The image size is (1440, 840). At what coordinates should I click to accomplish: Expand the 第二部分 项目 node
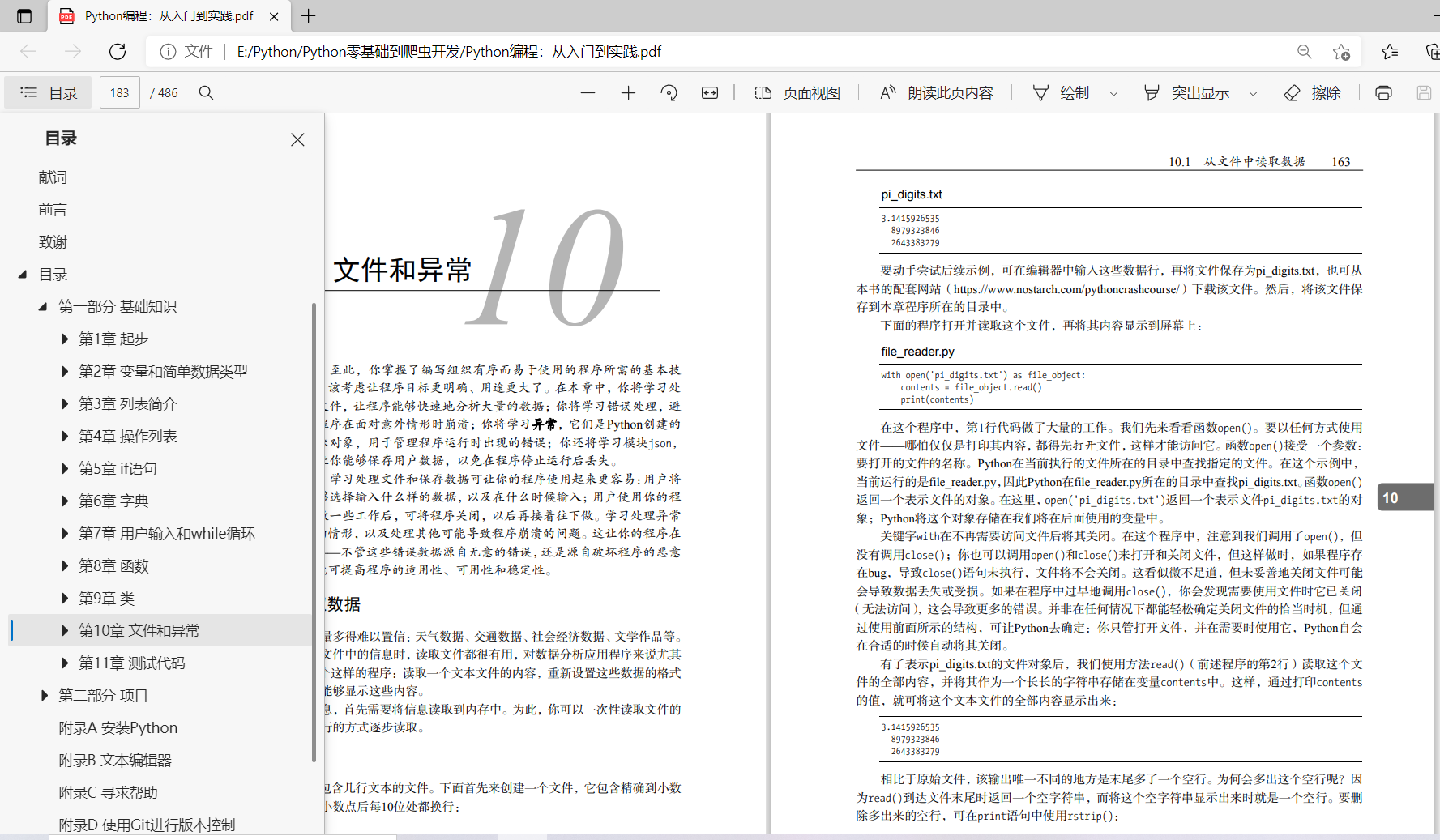pyautogui.click(x=44, y=696)
